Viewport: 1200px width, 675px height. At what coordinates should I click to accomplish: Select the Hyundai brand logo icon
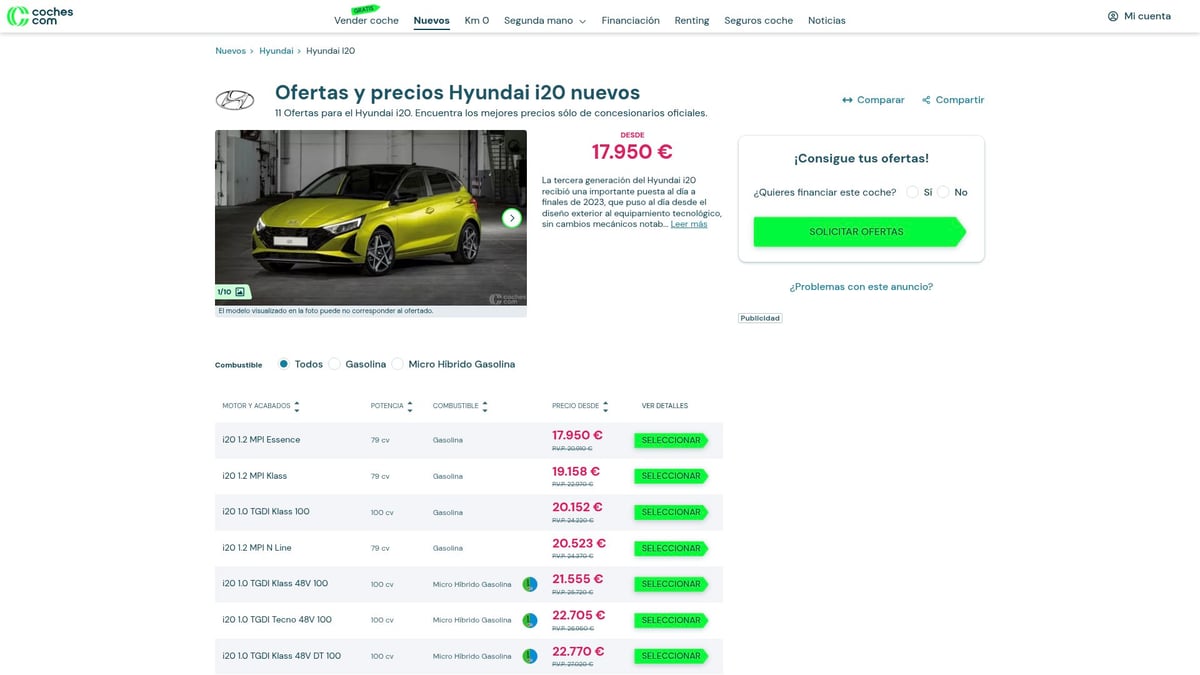(236, 100)
